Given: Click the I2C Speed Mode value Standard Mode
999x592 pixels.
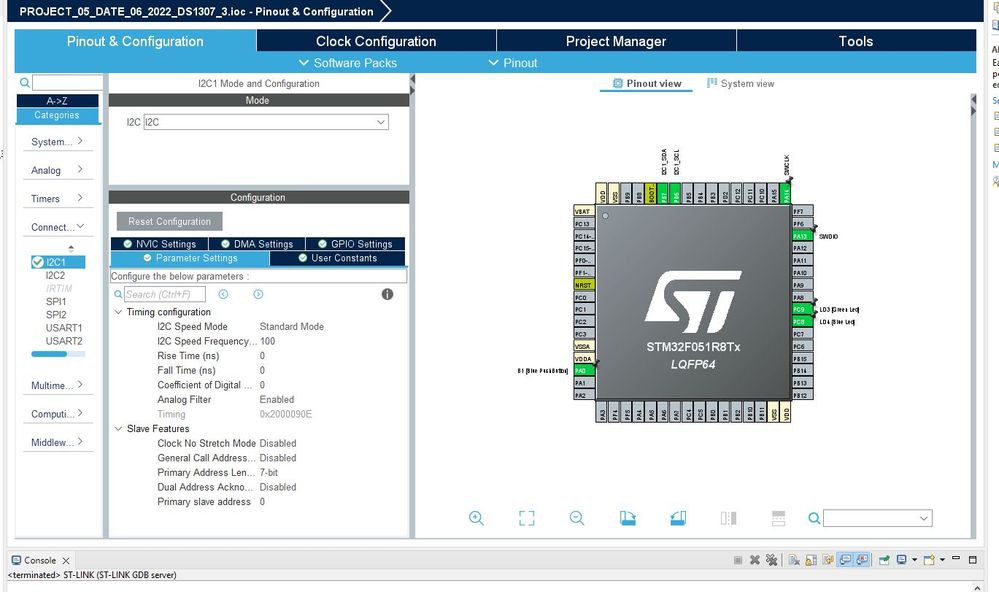Looking at the screenshot, I should point(292,326).
